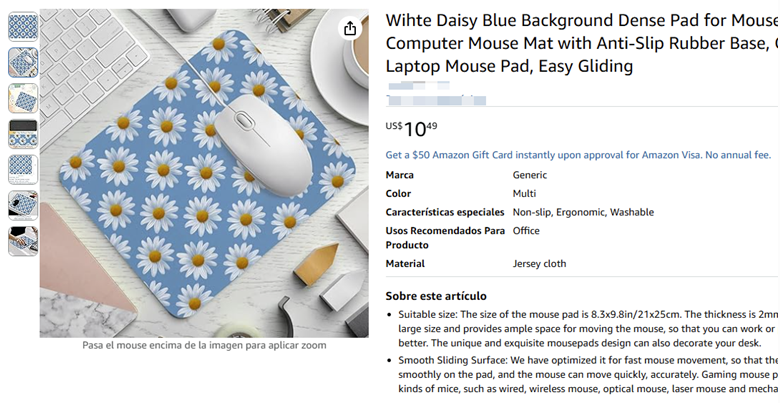Click the share icon on product image
This screenshot has width=780, height=403.
point(350,29)
